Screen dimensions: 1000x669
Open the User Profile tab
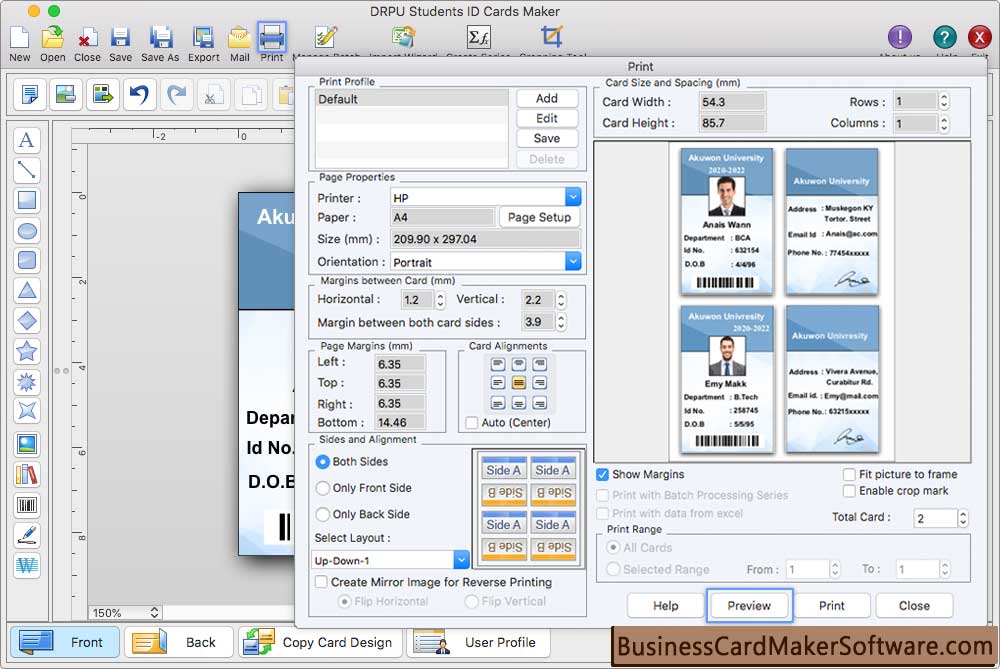[x=478, y=642]
